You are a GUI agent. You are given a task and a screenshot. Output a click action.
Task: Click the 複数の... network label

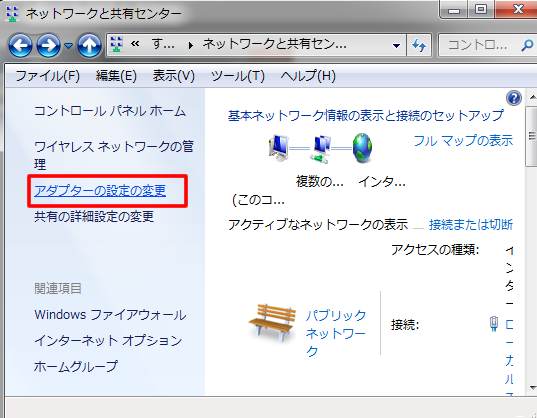320,181
